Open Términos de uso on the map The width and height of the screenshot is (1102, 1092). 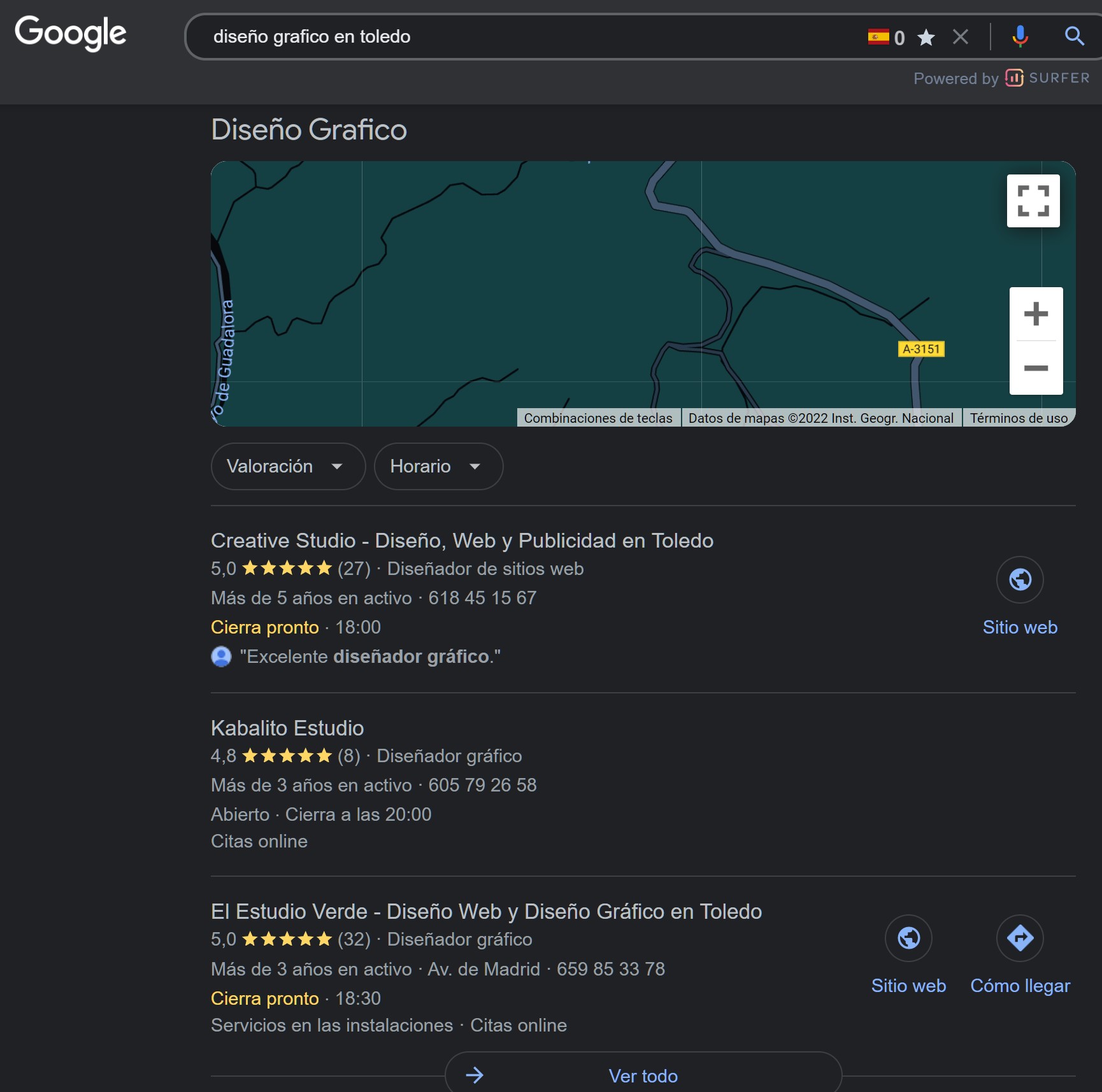(x=1019, y=418)
